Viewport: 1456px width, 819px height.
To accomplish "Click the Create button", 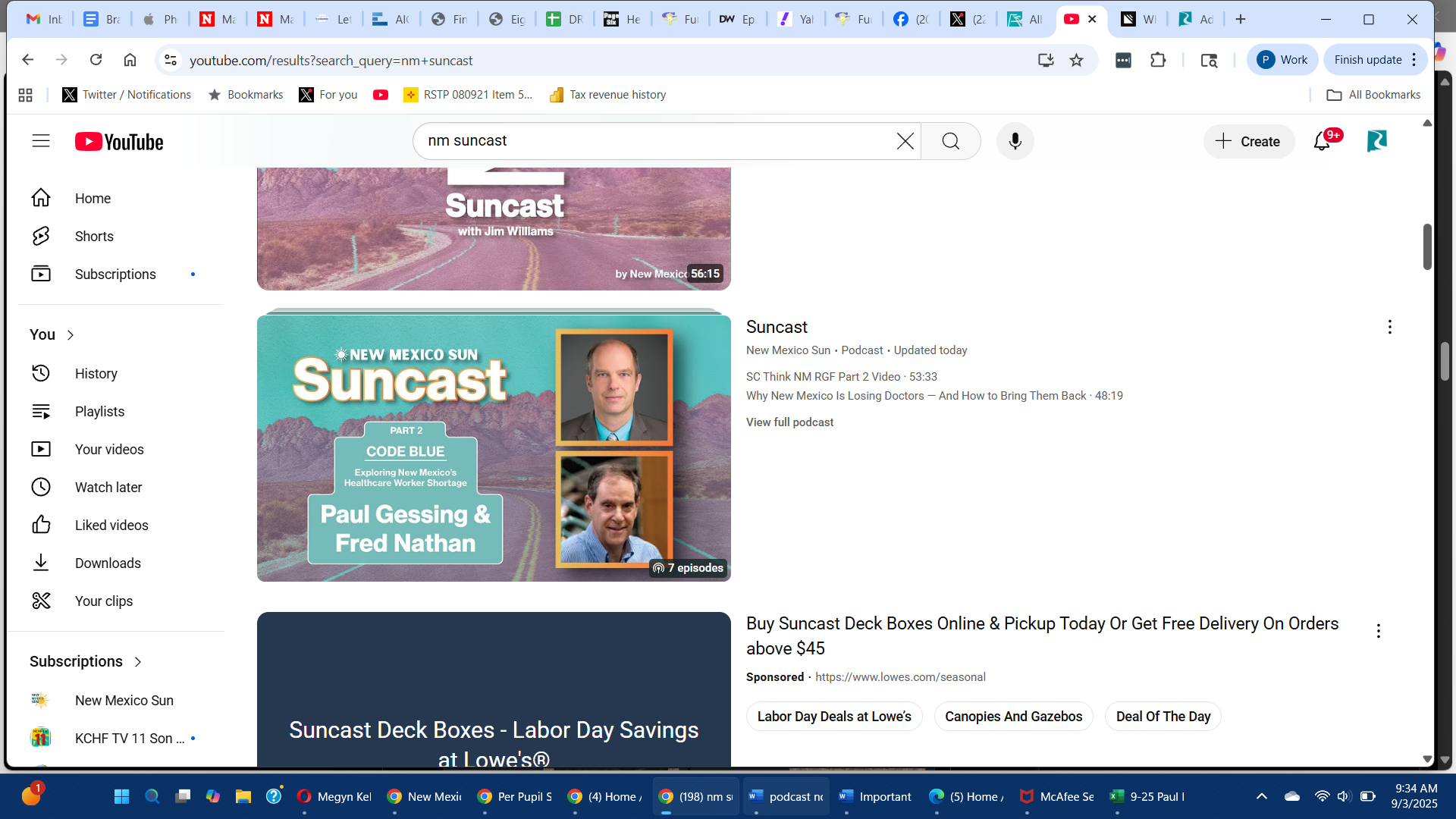I will pos(1248,141).
